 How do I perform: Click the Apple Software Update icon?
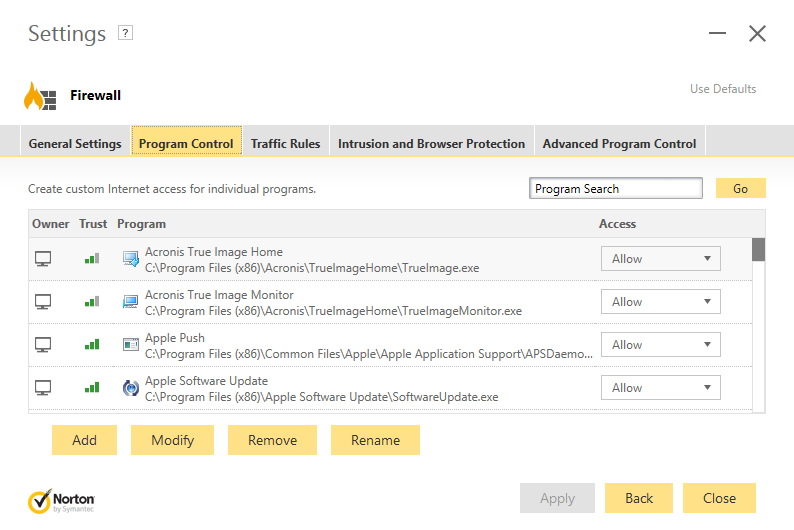(131, 388)
